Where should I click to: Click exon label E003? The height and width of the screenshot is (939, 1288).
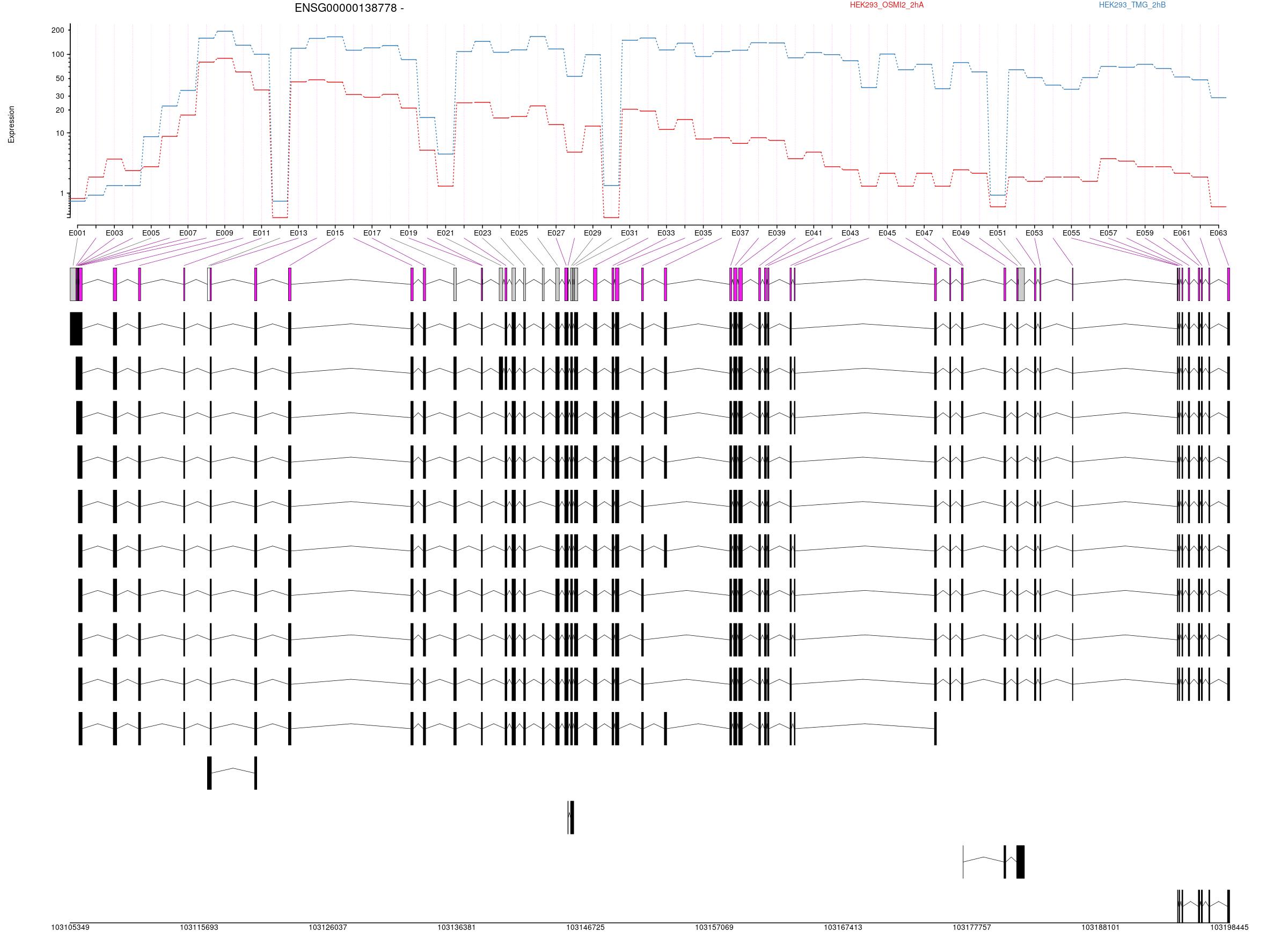114,233
